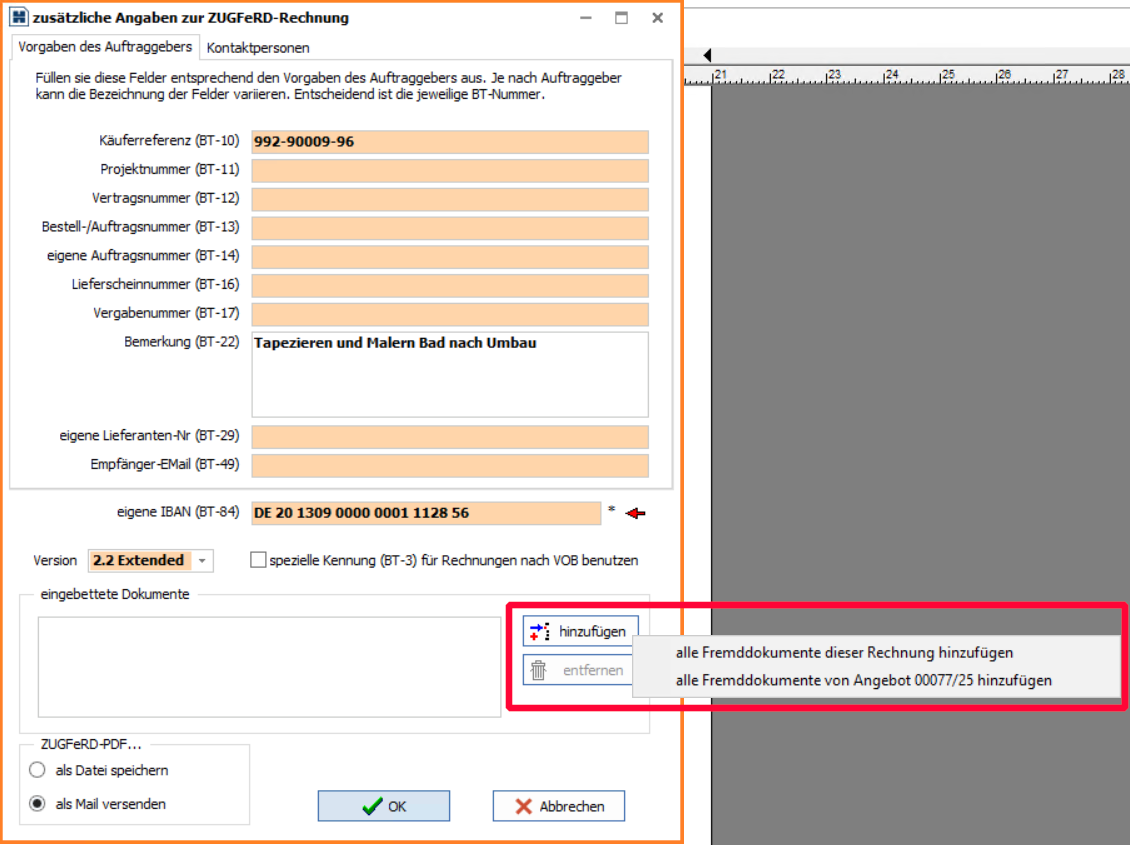Image resolution: width=1130 pixels, height=845 pixels.
Task: Enable special BT-3 VOB identifier checkbox
Action: tap(258, 560)
